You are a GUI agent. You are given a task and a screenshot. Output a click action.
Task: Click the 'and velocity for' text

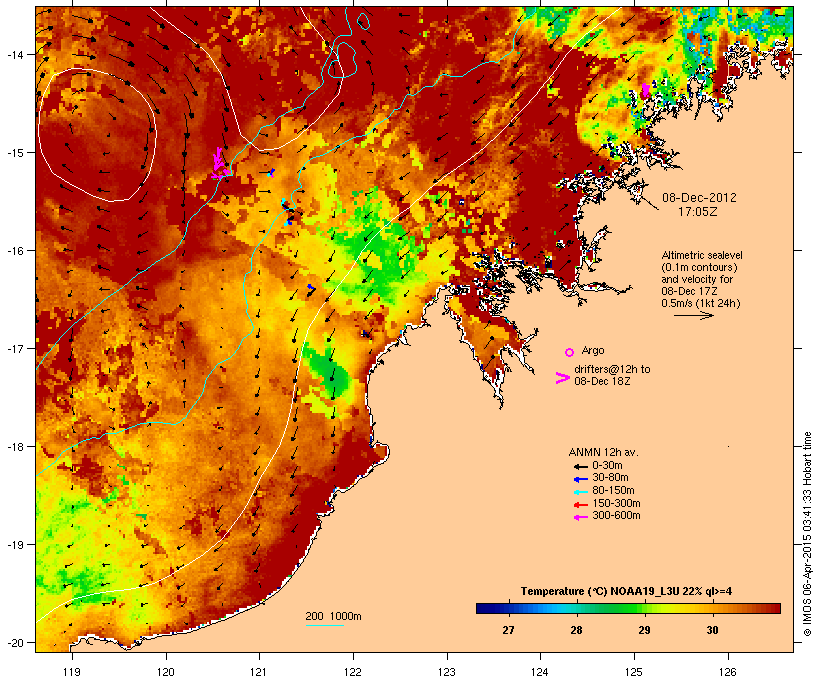click(697, 279)
